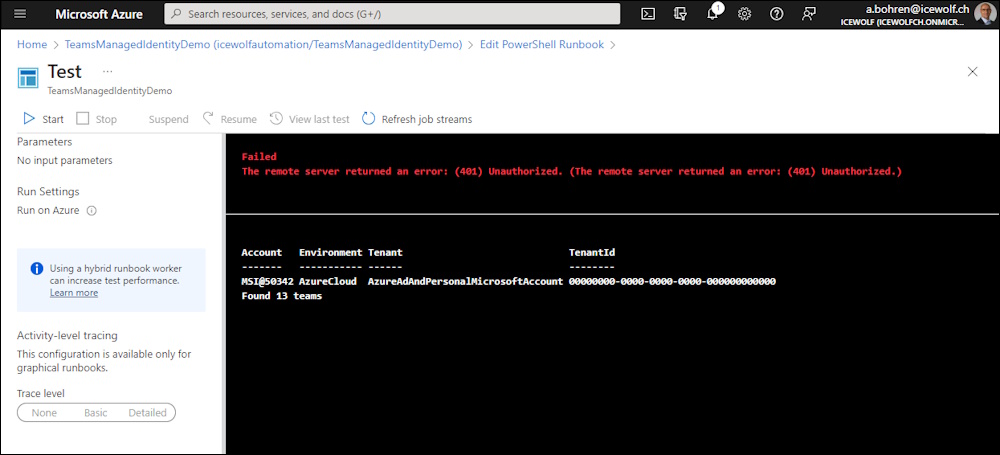Set trace level to Basic
Image resolution: width=1000 pixels, height=455 pixels.
[x=96, y=413]
